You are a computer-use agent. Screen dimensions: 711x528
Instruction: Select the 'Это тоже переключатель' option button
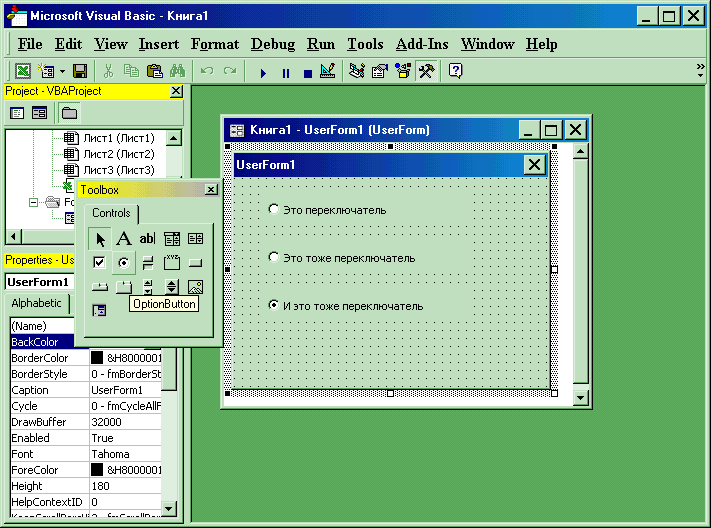[x=342, y=258]
